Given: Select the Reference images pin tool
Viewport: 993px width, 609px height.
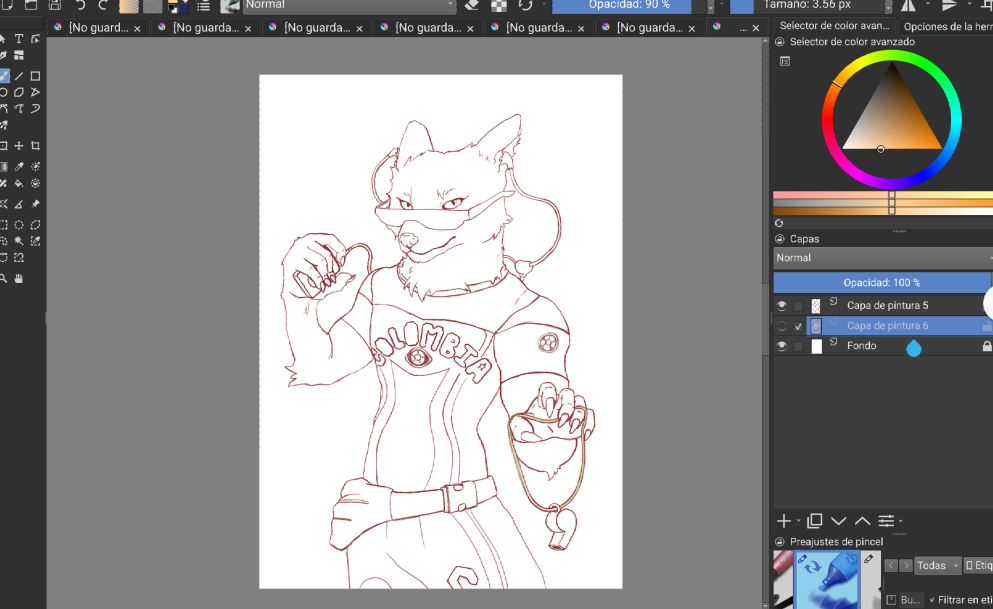Looking at the screenshot, I should [x=35, y=204].
